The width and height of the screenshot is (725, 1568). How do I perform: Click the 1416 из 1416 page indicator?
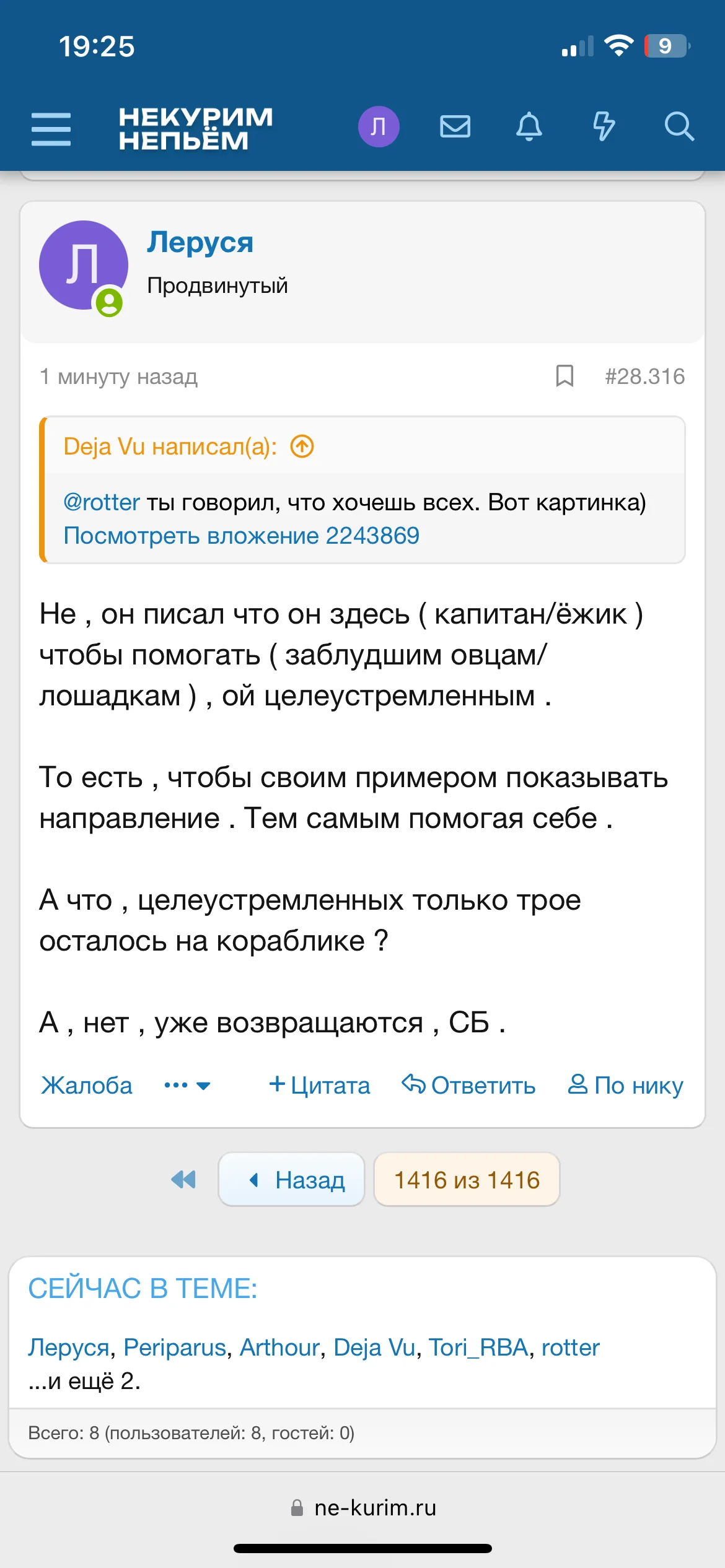click(467, 1179)
